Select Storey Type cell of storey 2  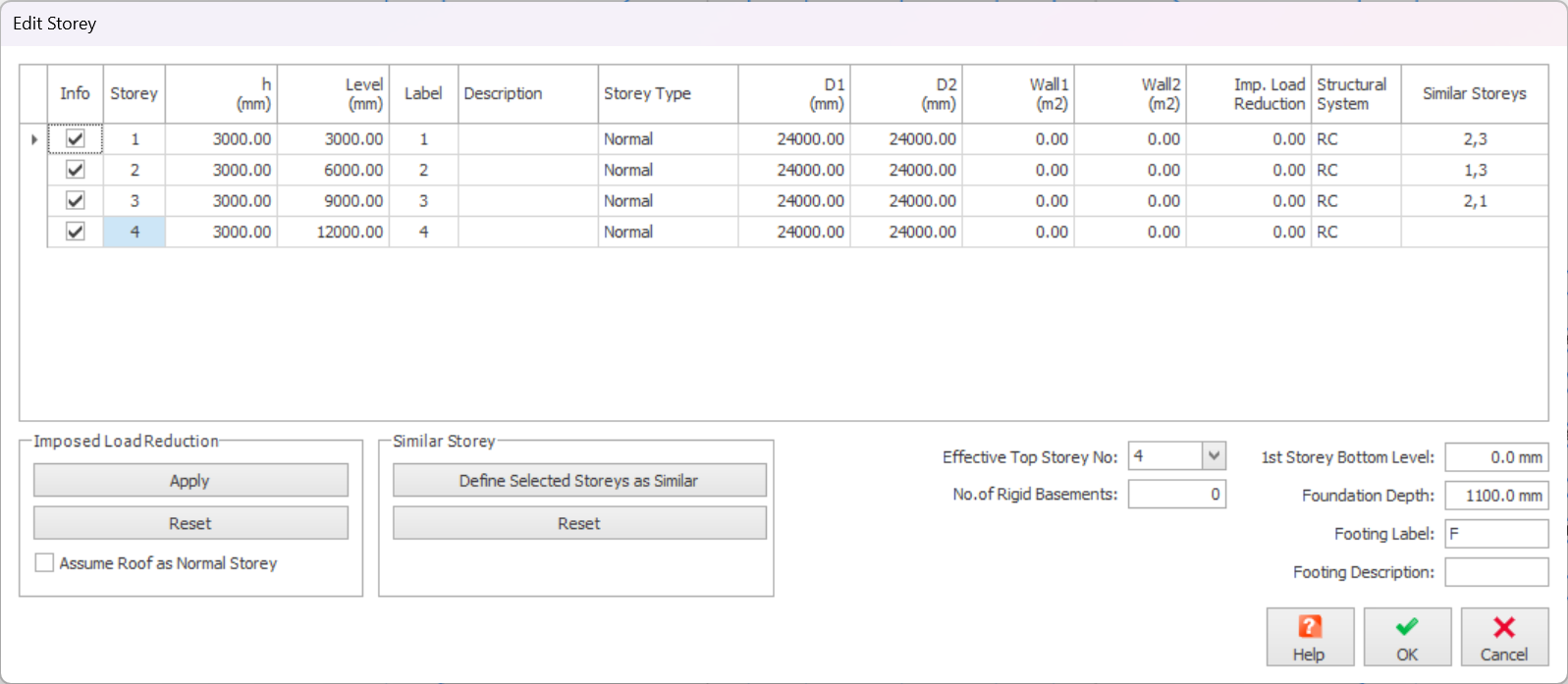(667, 170)
